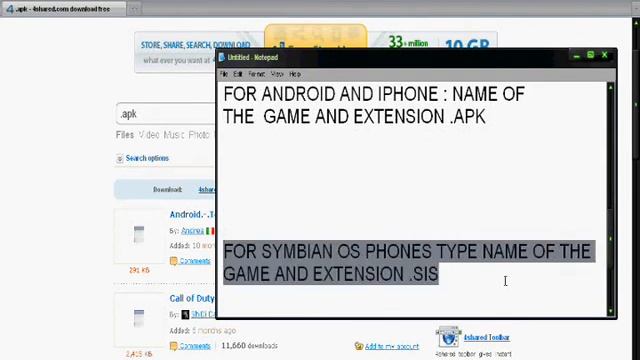Open the File menu in Notepad
This screenshot has width=640, height=360.
pos(224,74)
